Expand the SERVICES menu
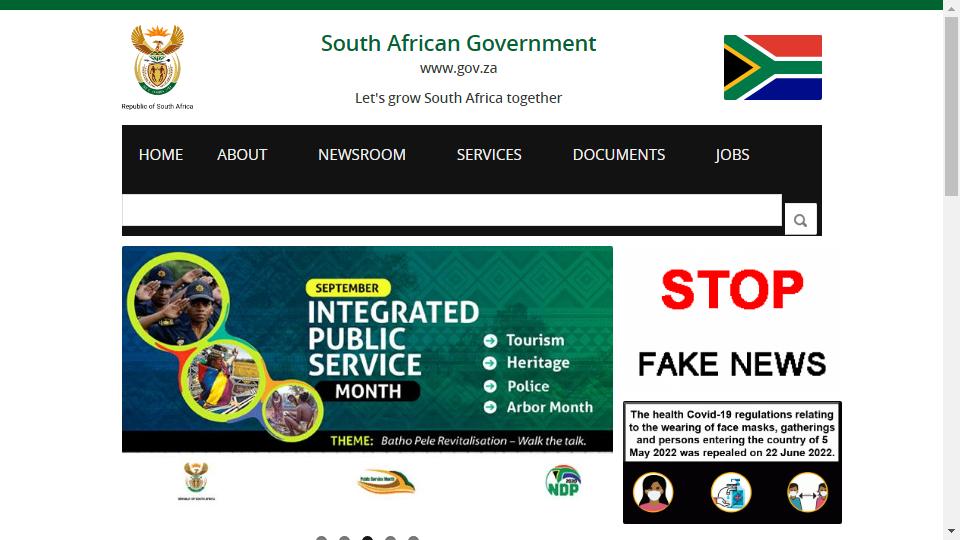 click(x=489, y=155)
